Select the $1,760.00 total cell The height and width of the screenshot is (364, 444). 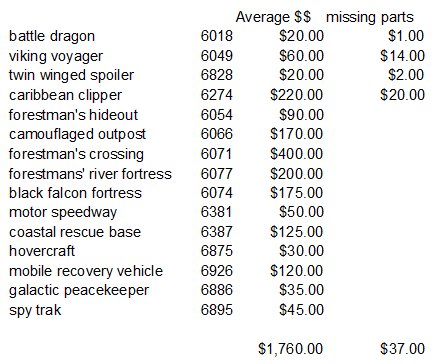point(290,349)
